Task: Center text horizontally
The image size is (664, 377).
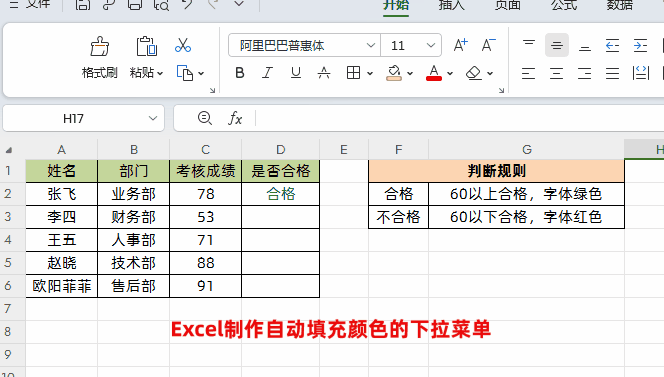Action: coord(556,73)
